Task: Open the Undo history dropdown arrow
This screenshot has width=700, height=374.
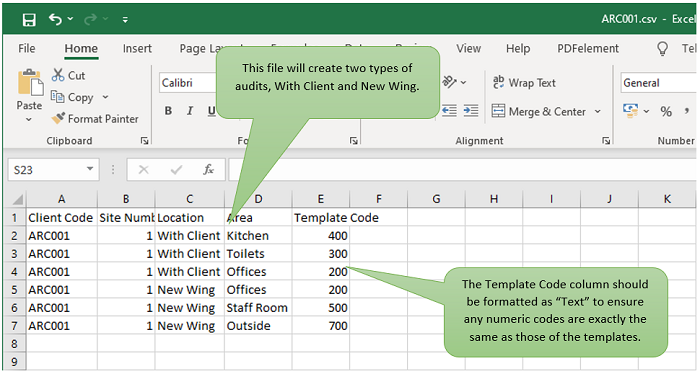Action: coord(71,19)
